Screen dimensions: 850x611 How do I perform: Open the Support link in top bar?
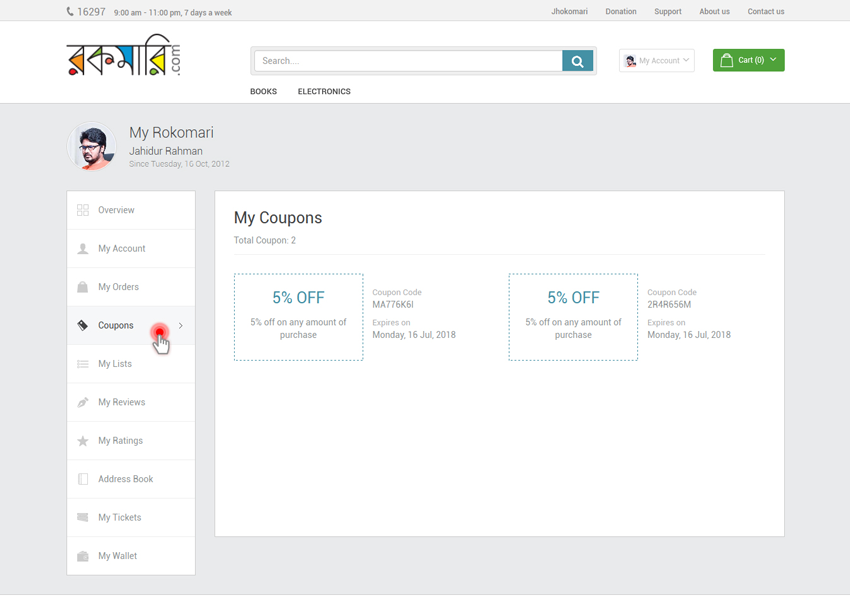coord(667,12)
